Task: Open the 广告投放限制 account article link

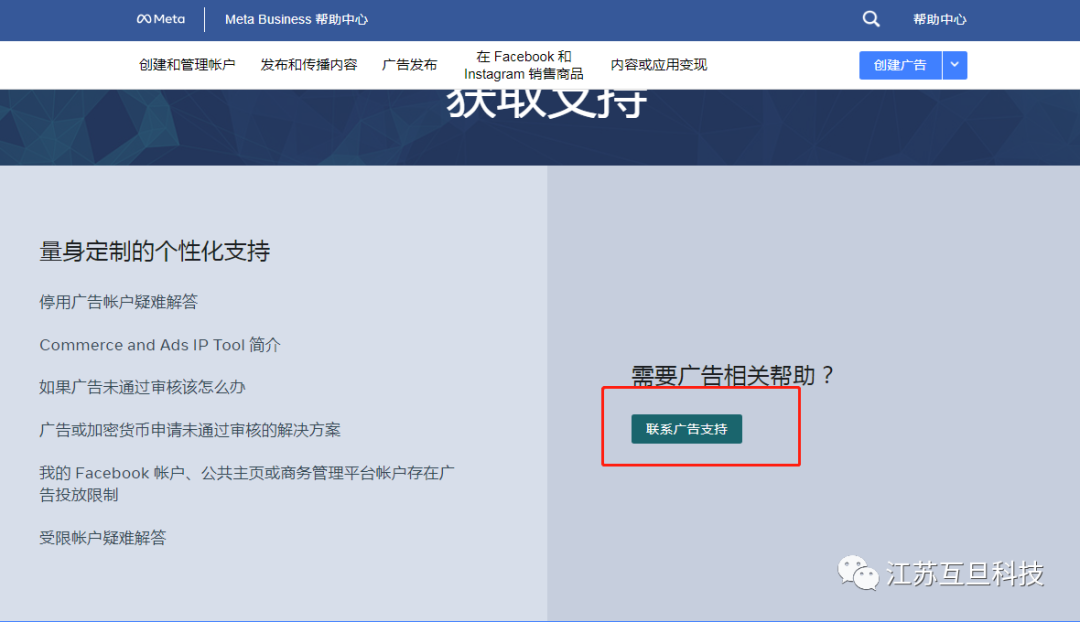Action: 247,483
